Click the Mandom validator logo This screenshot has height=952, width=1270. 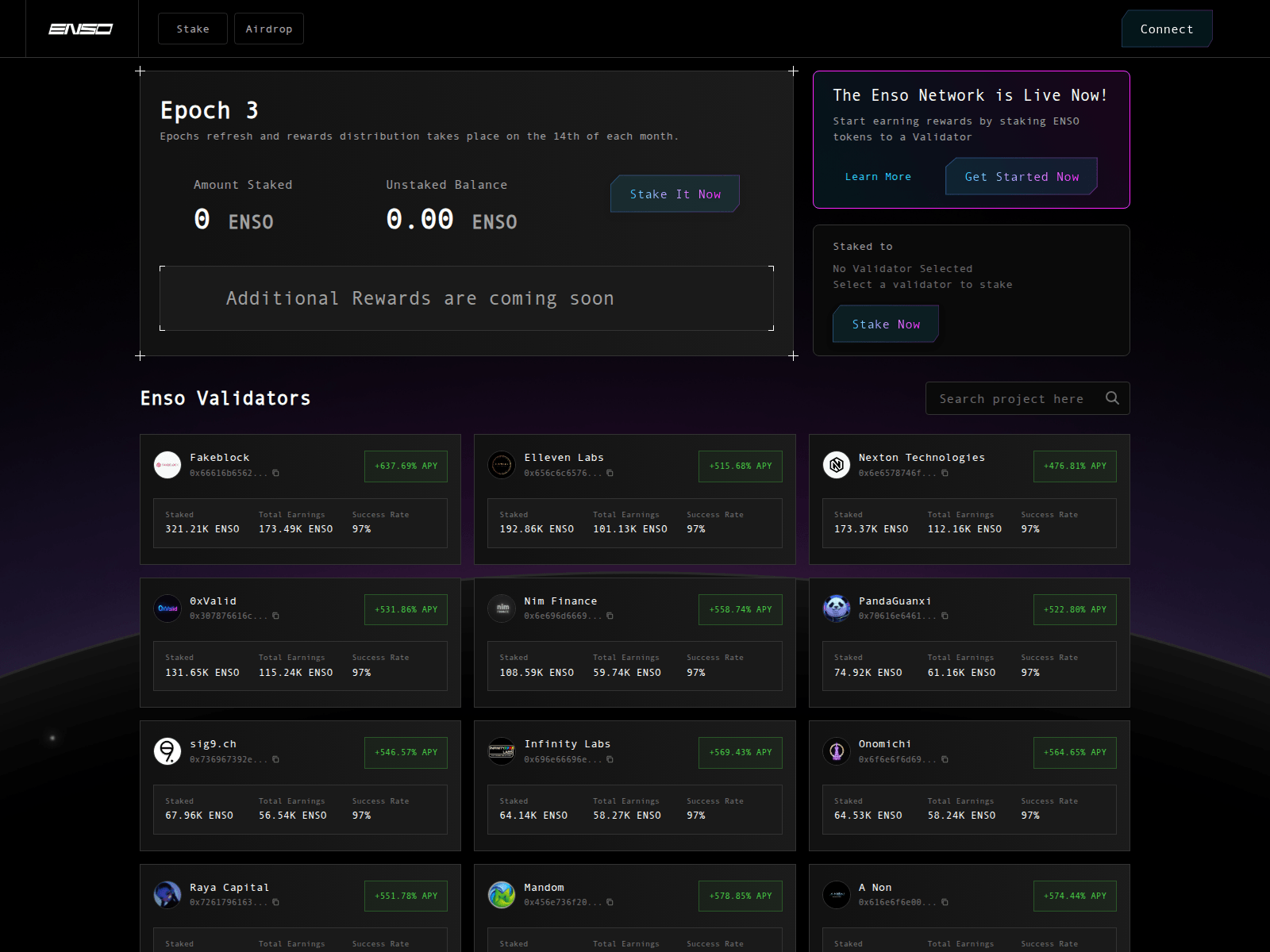point(502,895)
